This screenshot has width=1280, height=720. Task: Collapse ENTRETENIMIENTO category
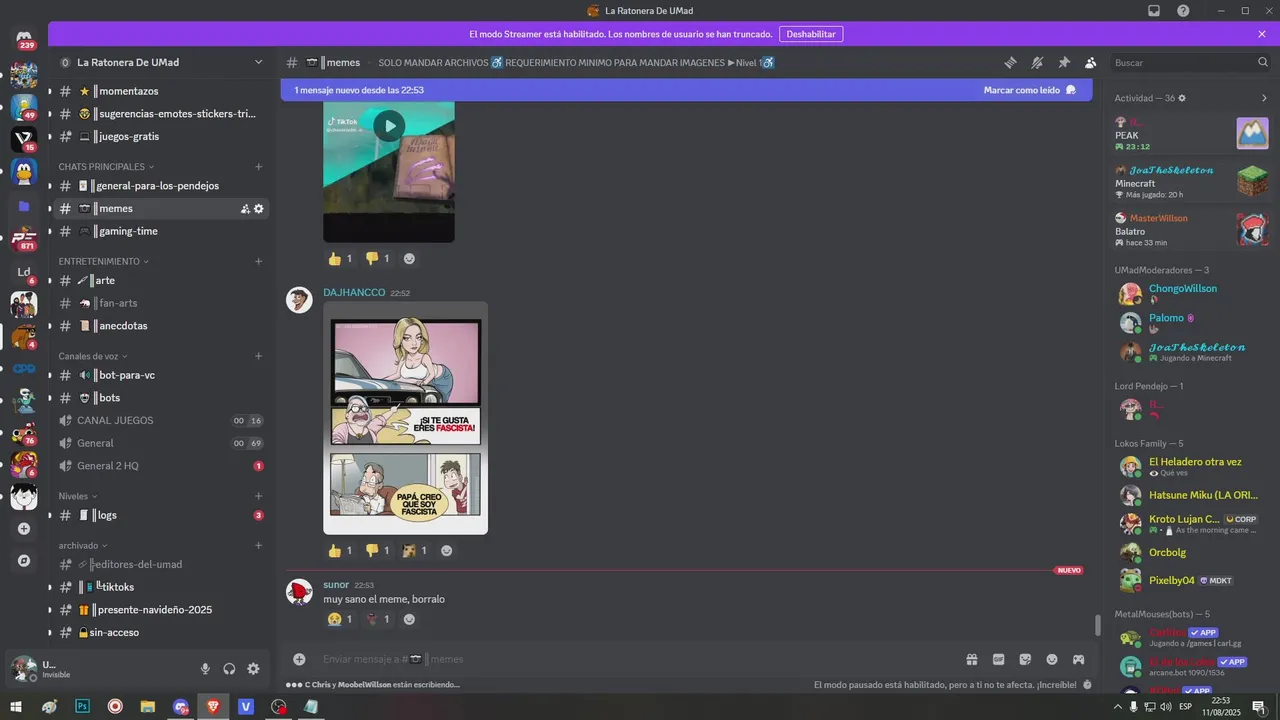click(103, 261)
